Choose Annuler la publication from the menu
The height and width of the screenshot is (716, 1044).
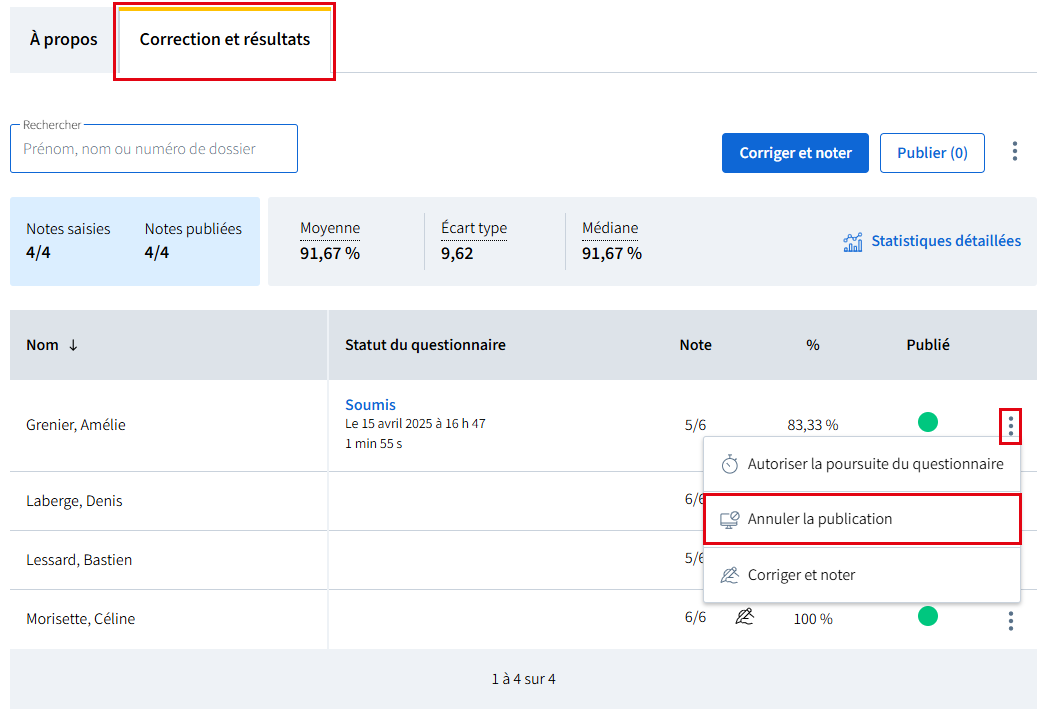820,519
